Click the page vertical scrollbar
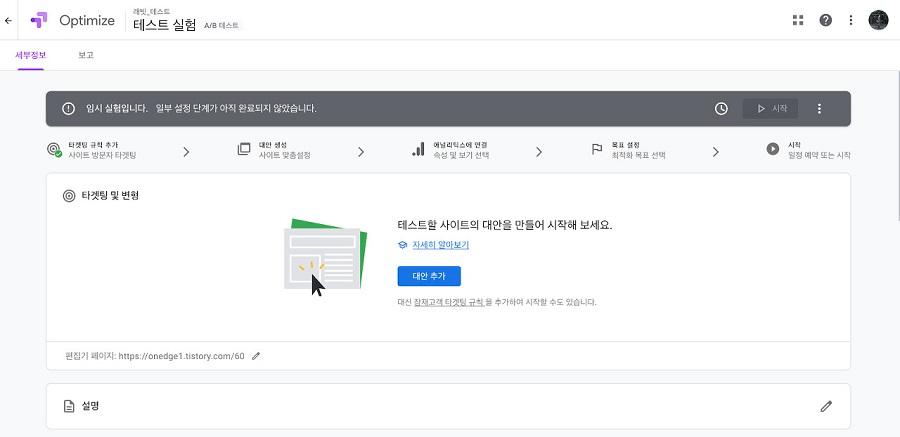 pyautogui.click(x=897, y=145)
